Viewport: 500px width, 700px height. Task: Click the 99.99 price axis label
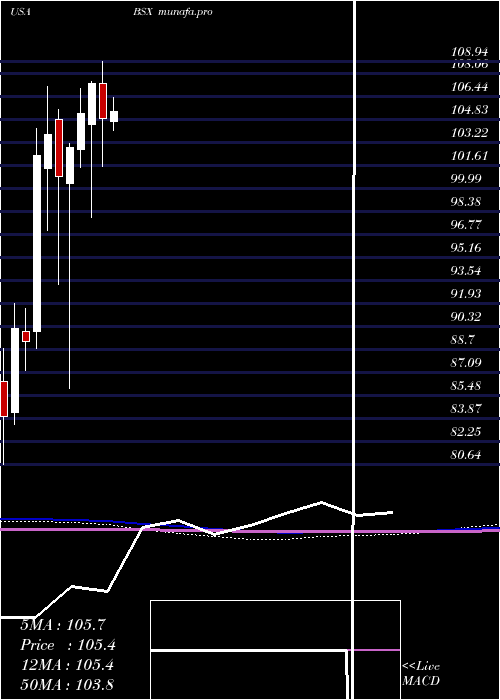coord(466,179)
